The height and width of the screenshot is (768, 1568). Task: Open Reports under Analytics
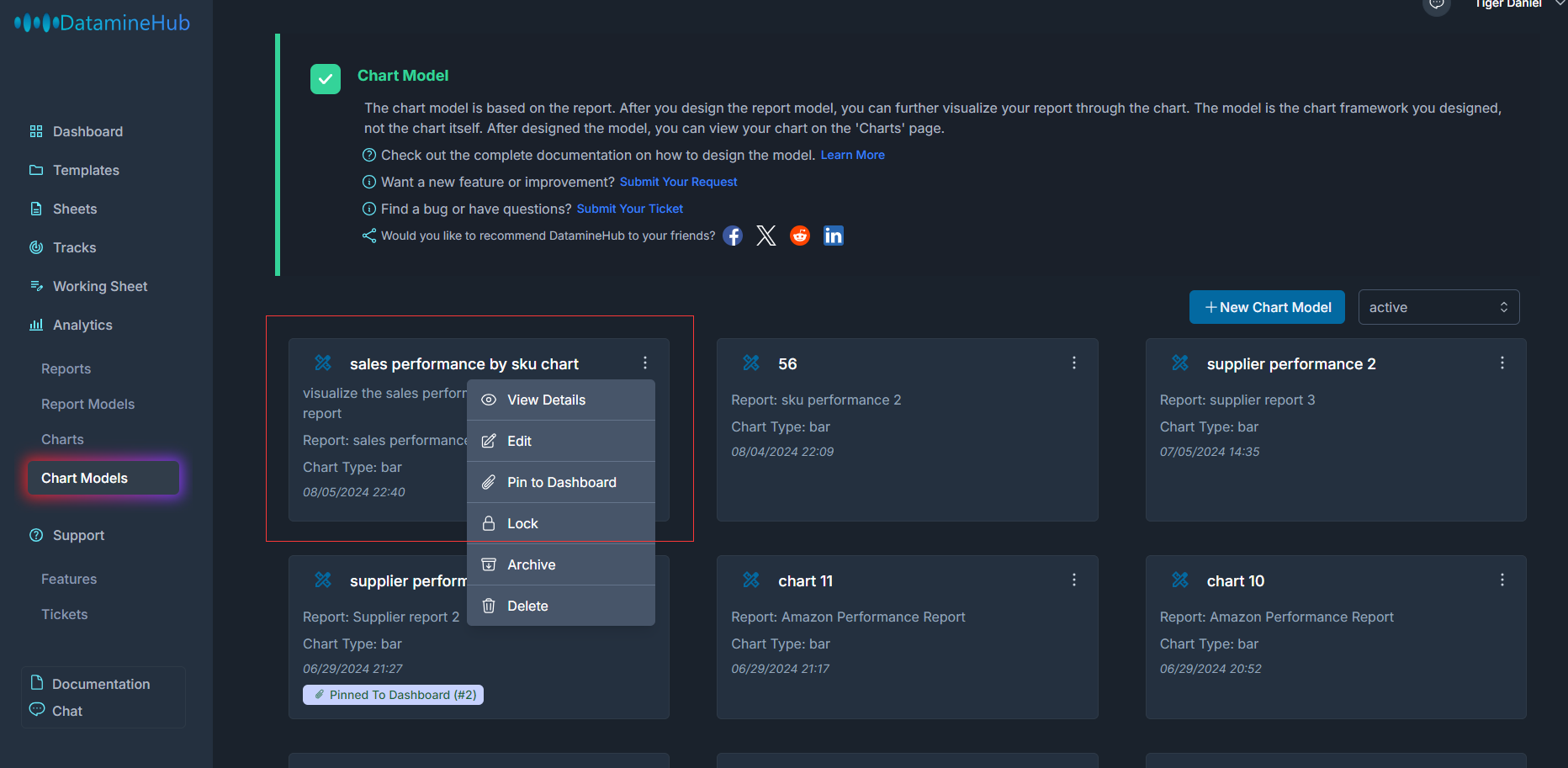[x=66, y=368]
